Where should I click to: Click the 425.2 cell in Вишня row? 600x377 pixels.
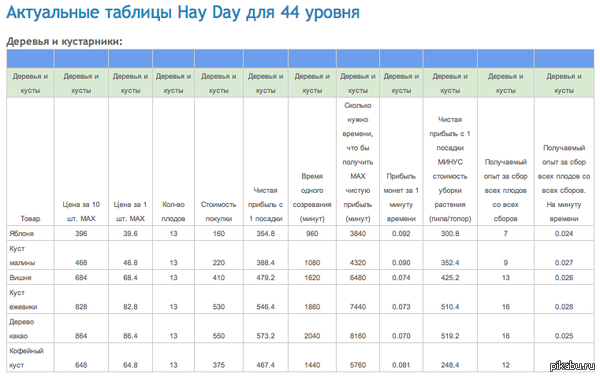tap(450, 277)
